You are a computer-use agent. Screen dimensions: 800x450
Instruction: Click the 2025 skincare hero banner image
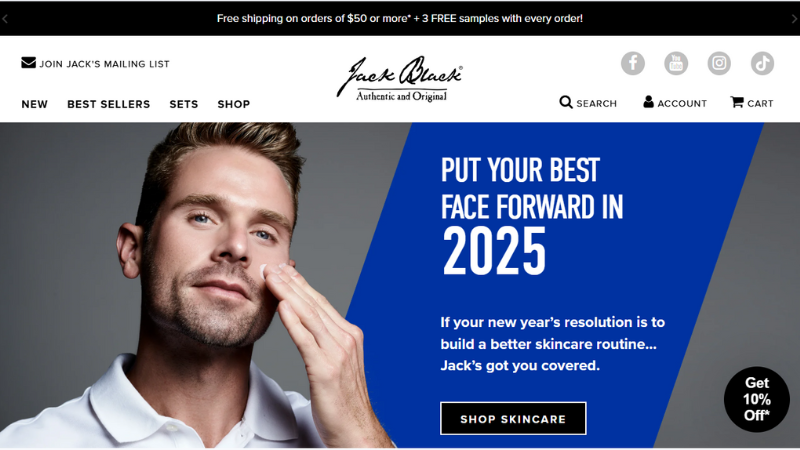click(x=400, y=285)
